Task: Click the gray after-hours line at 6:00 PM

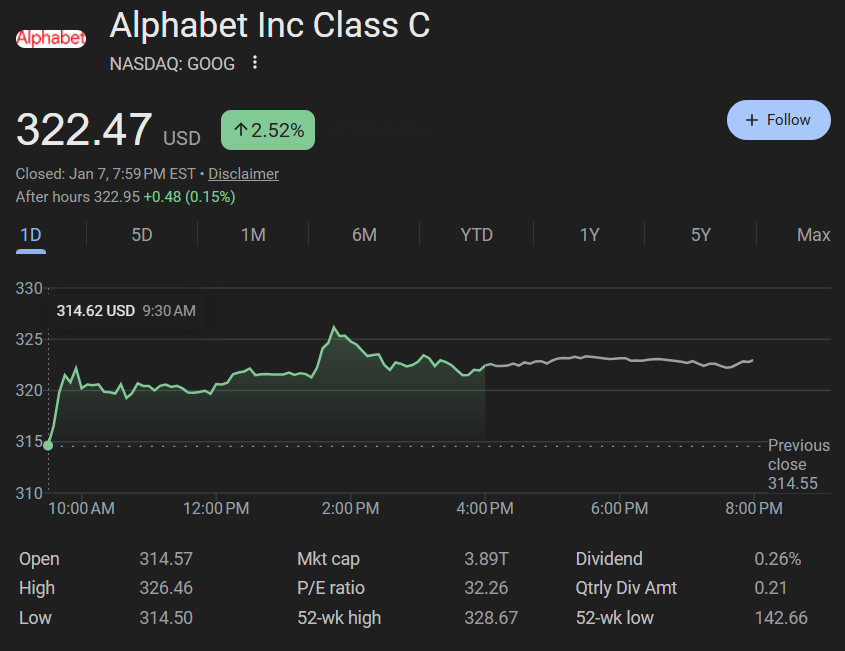Action: [x=619, y=358]
